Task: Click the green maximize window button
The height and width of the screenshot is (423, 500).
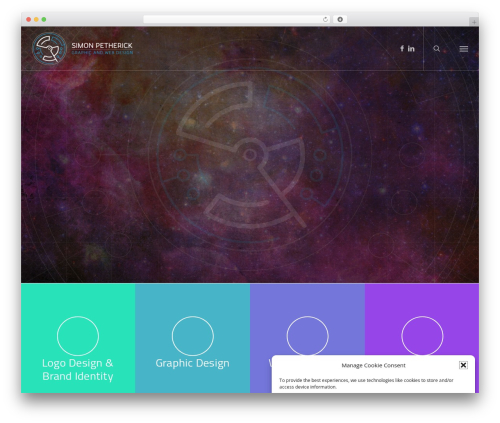Action: (44, 19)
